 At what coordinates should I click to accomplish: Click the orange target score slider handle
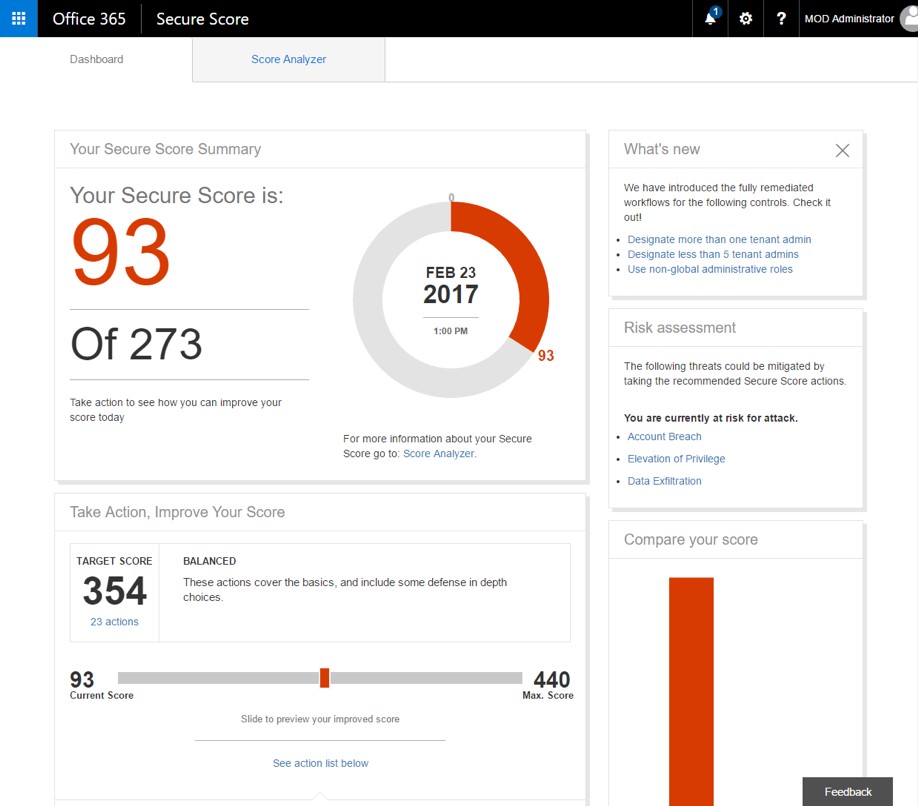pyautogui.click(x=324, y=678)
